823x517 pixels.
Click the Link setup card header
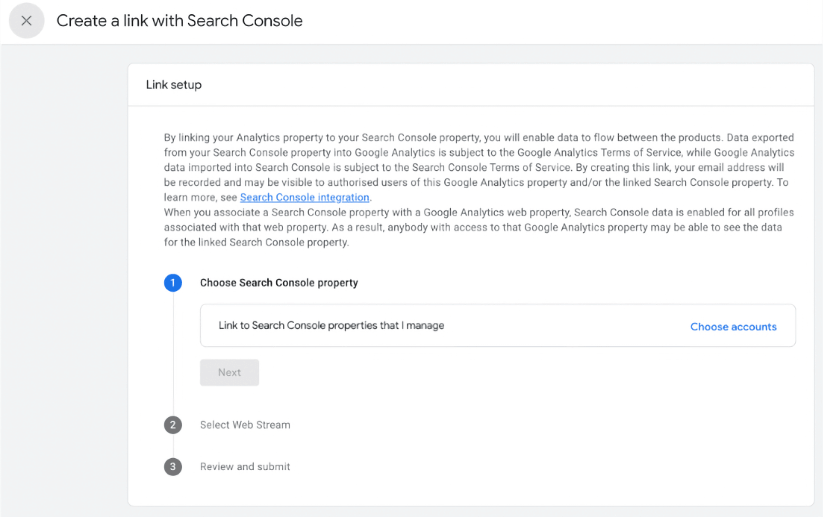(174, 85)
